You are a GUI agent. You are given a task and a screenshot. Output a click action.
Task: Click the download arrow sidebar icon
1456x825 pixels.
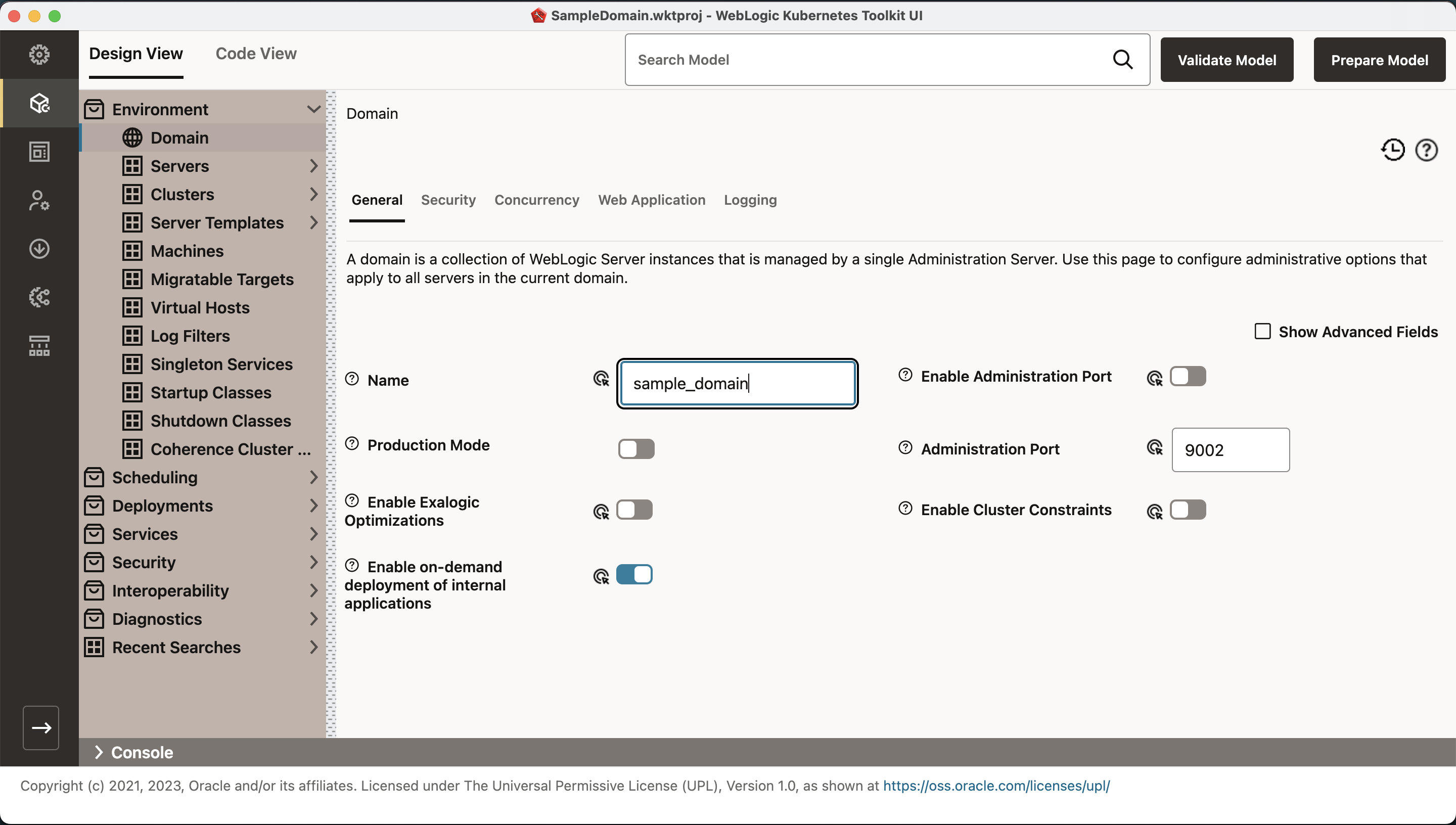click(x=39, y=249)
